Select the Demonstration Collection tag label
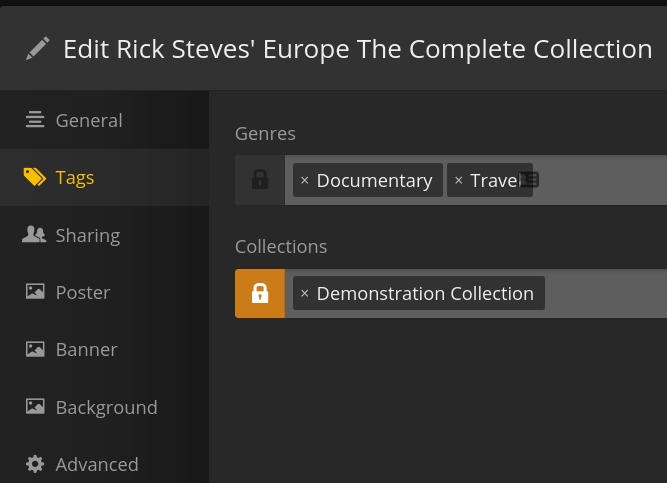The width and height of the screenshot is (667, 483). [x=425, y=294]
